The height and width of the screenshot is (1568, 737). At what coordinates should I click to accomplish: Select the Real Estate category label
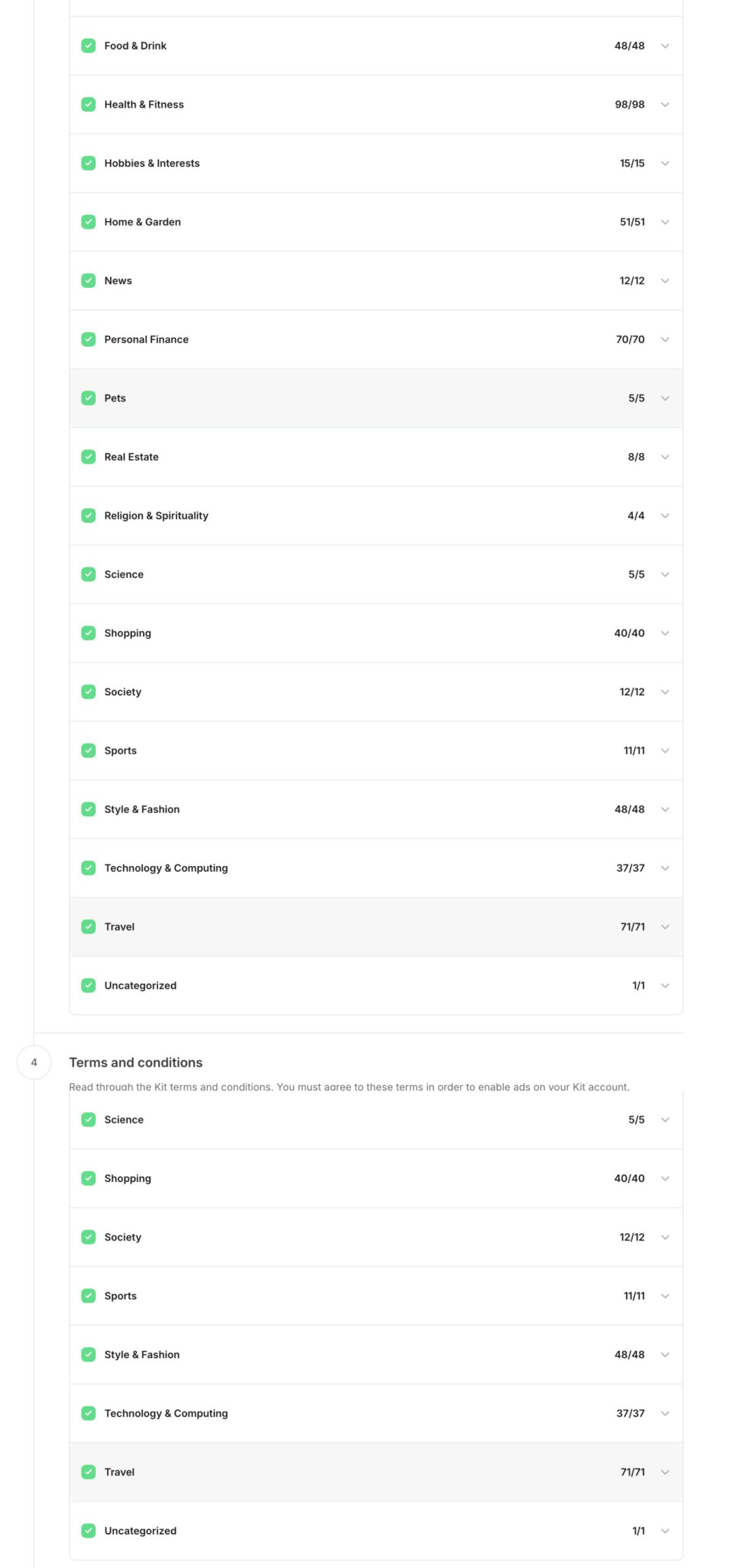(131, 457)
